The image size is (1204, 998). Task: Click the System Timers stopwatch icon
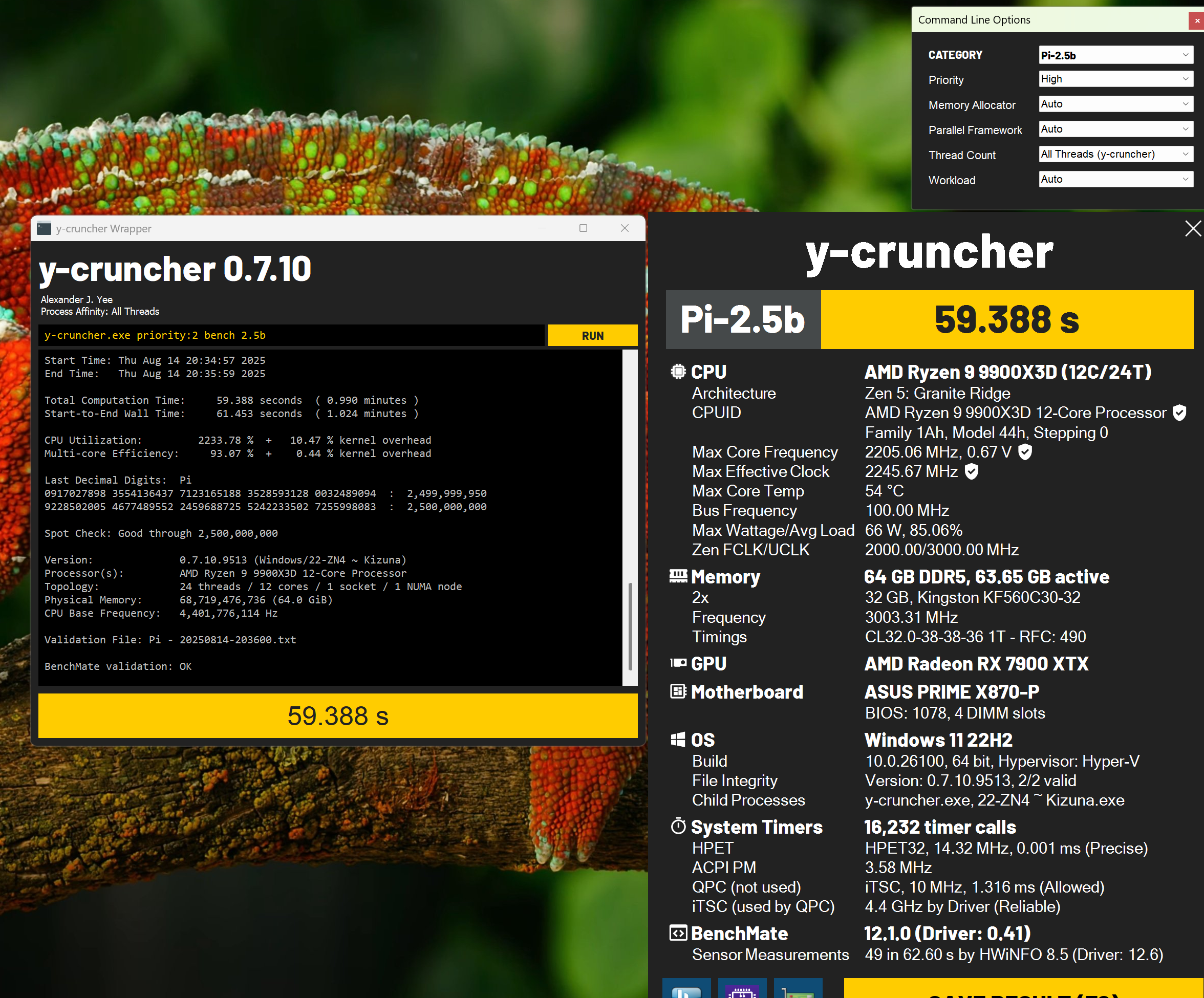[x=678, y=826]
